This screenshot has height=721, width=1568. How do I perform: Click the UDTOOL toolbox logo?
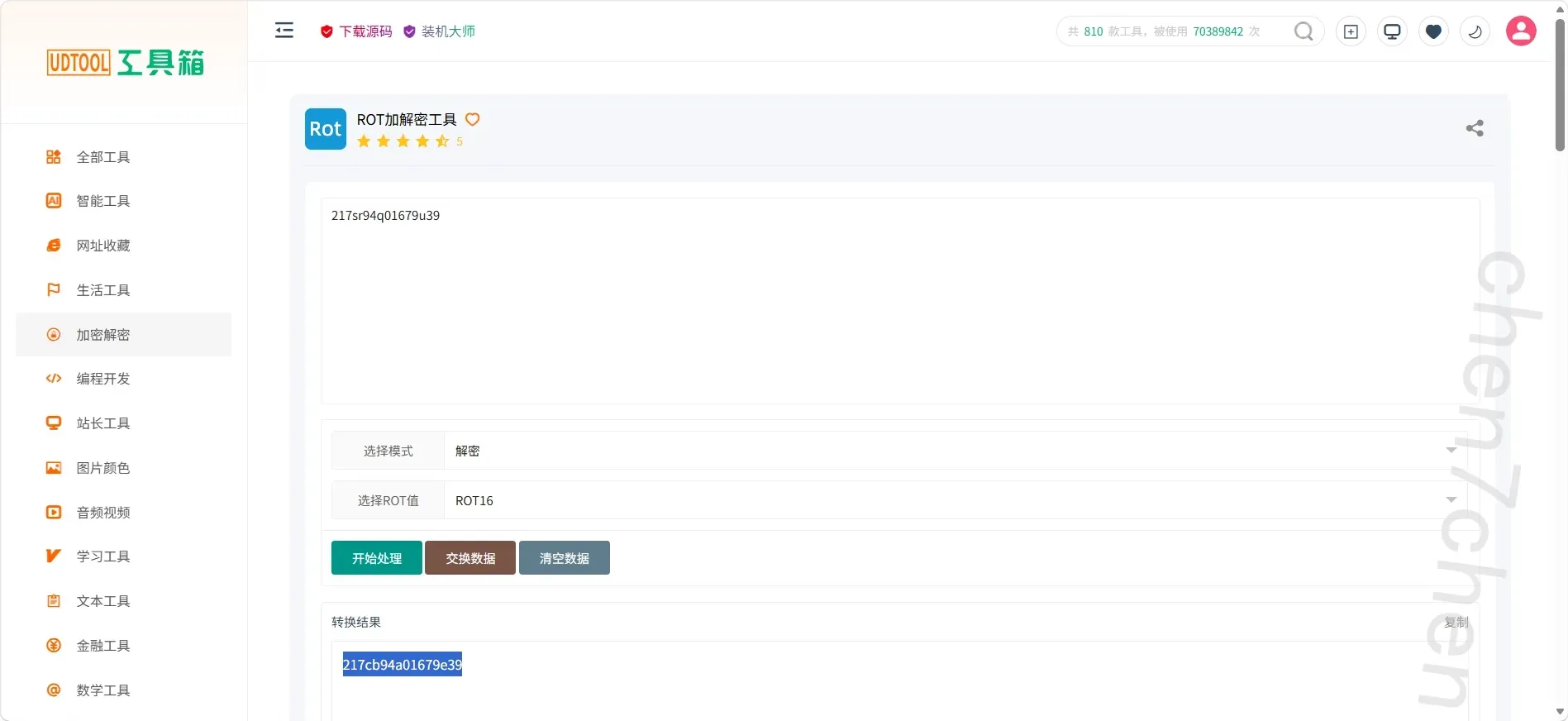125,63
